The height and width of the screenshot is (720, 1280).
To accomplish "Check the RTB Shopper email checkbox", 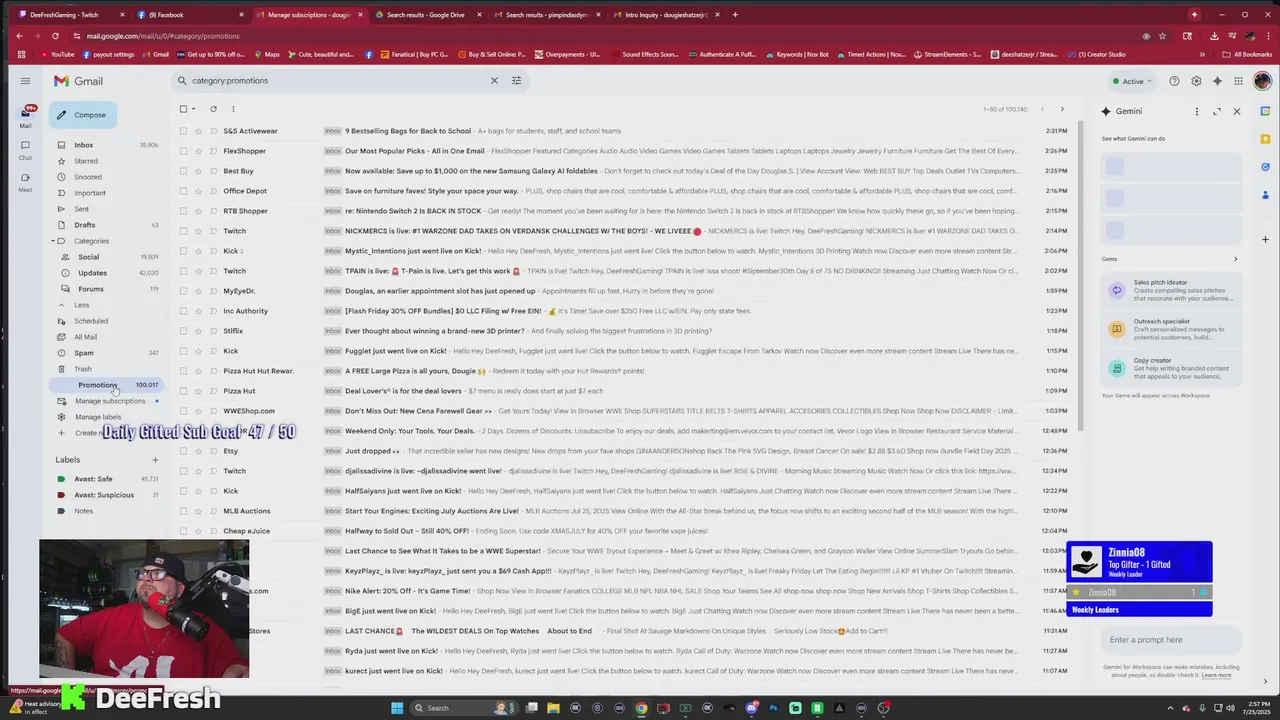I will pos(183,211).
